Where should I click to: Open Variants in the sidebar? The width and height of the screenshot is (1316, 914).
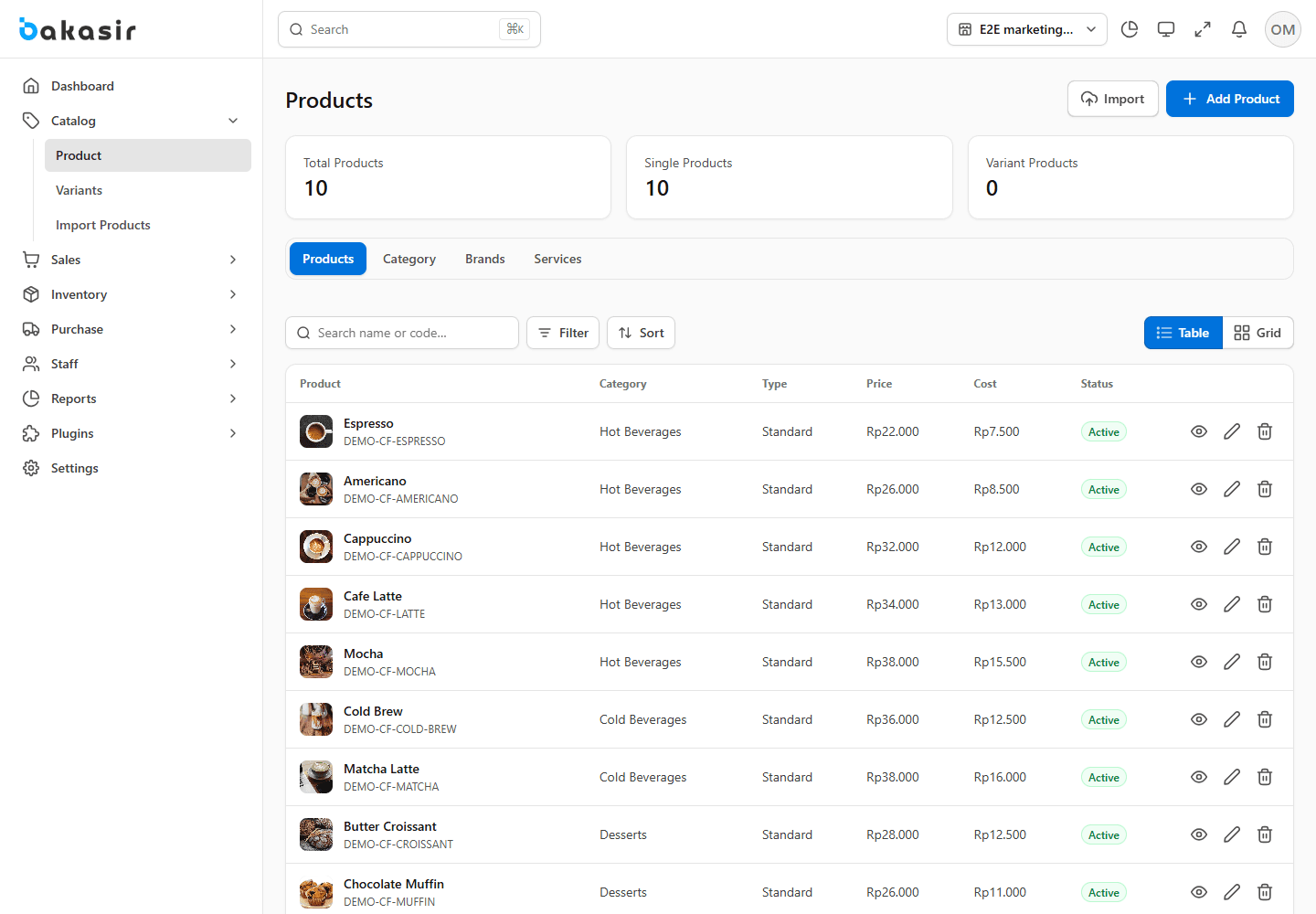(148, 190)
